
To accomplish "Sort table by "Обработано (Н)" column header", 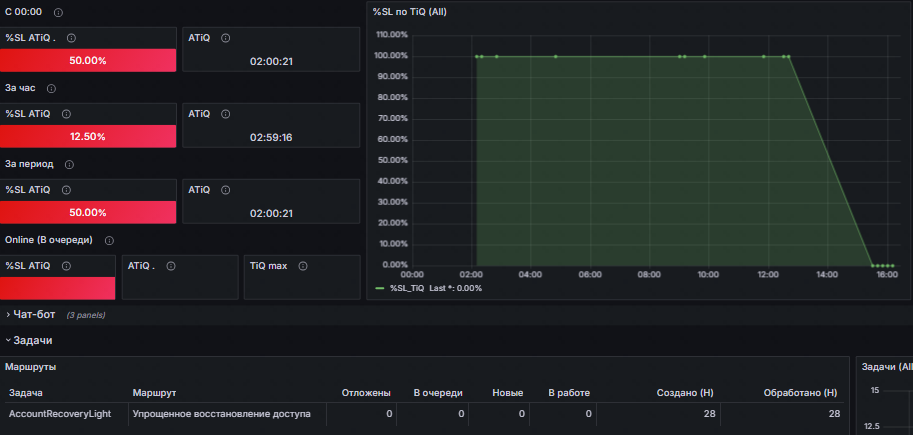I will tap(799, 393).
